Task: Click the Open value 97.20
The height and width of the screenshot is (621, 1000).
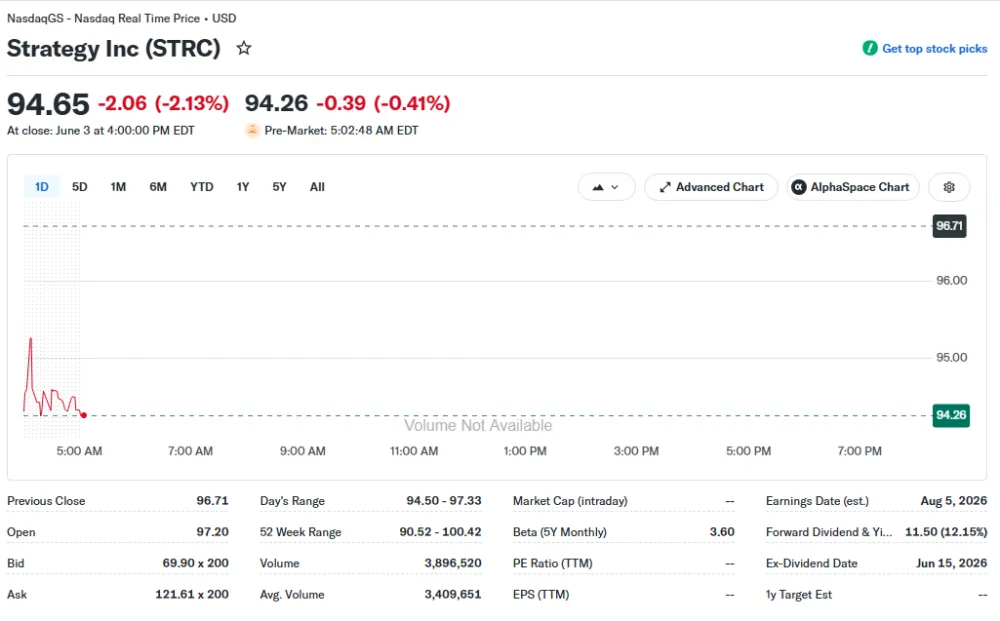Action: click(212, 531)
